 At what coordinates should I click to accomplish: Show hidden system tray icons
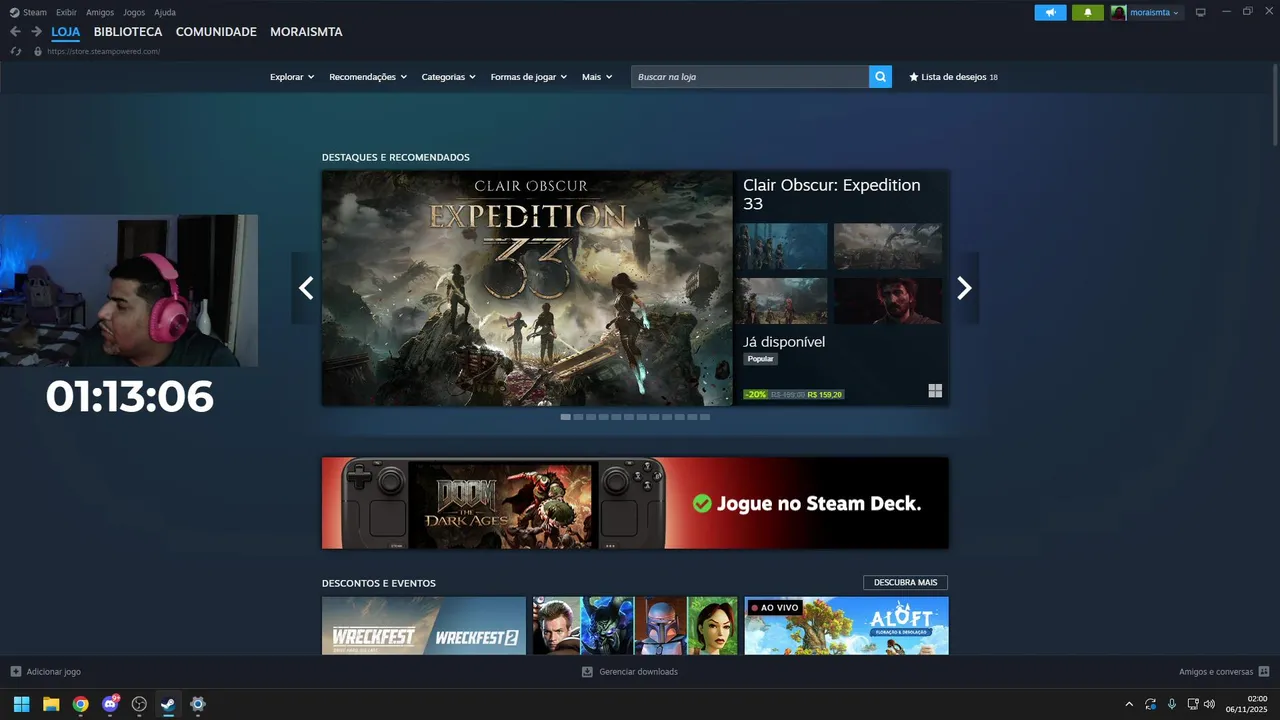(x=1129, y=704)
